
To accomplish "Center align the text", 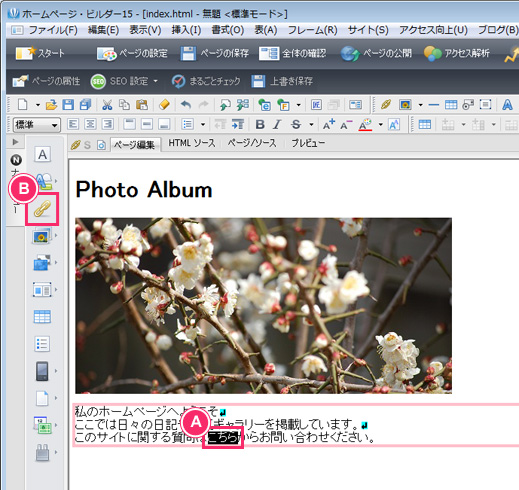I will click(x=90, y=125).
